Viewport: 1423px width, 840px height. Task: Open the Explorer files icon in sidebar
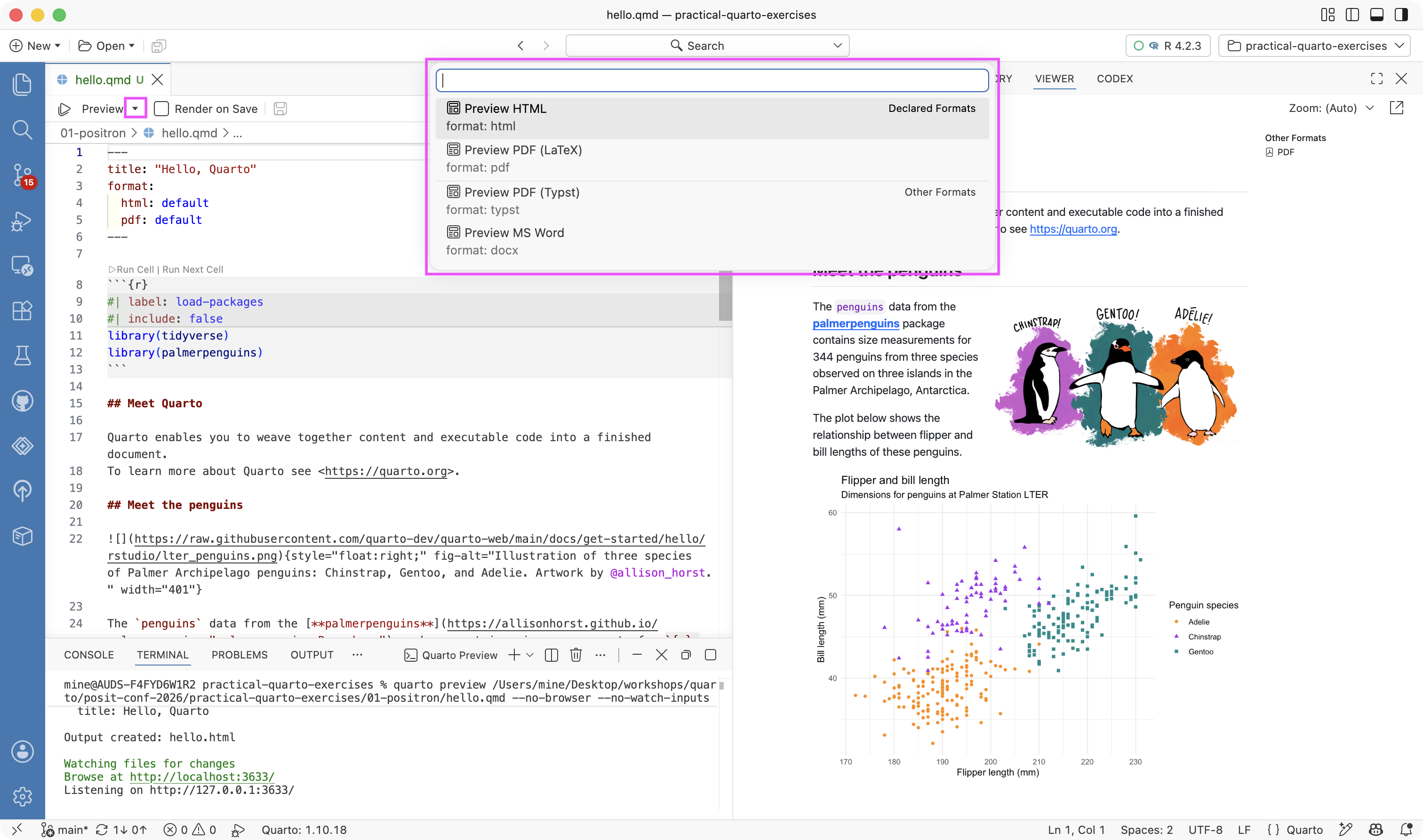tap(22, 84)
